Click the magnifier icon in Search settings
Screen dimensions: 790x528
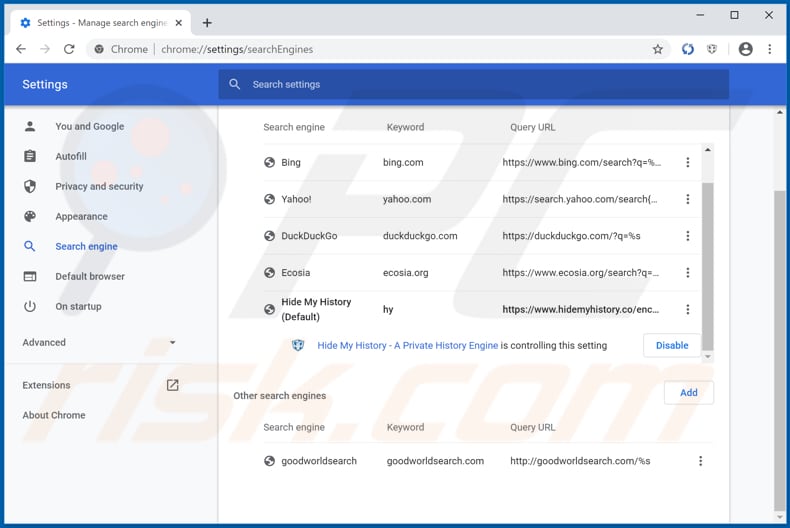click(x=234, y=84)
